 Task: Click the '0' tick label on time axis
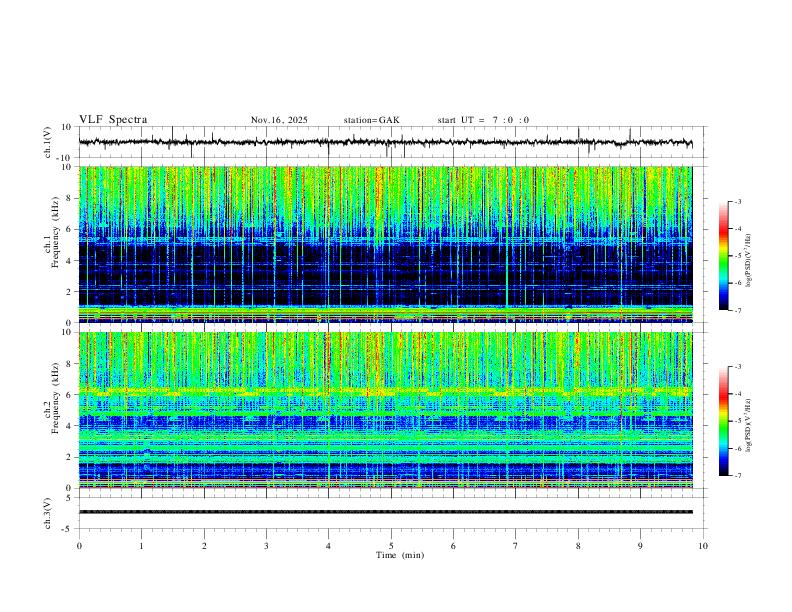click(x=79, y=546)
